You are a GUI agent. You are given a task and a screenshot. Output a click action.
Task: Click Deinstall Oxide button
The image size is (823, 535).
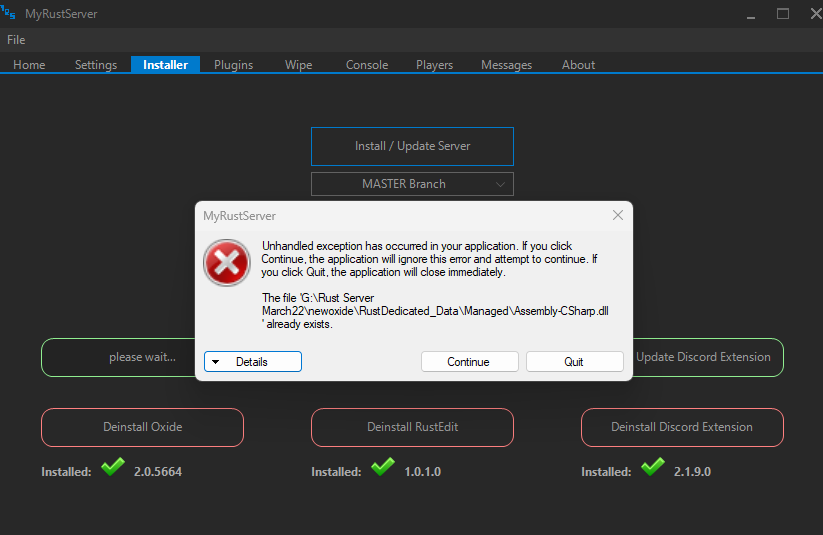click(x=142, y=427)
